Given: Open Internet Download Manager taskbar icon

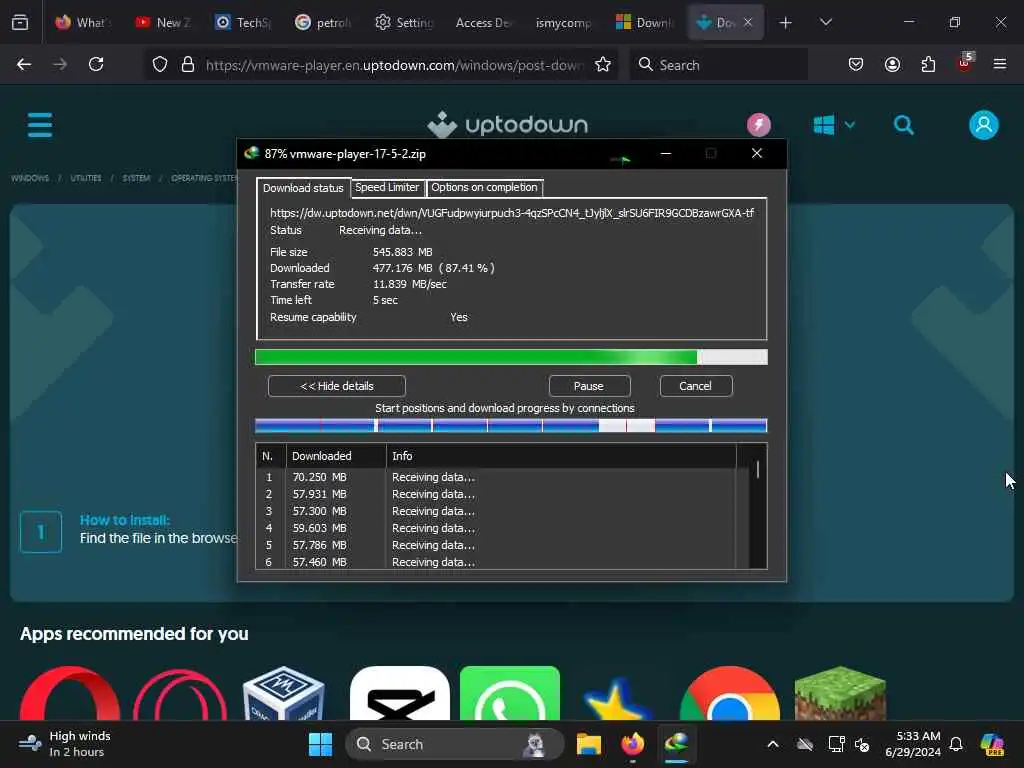Looking at the screenshot, I should pyautogui.click(x=677, y=744).
